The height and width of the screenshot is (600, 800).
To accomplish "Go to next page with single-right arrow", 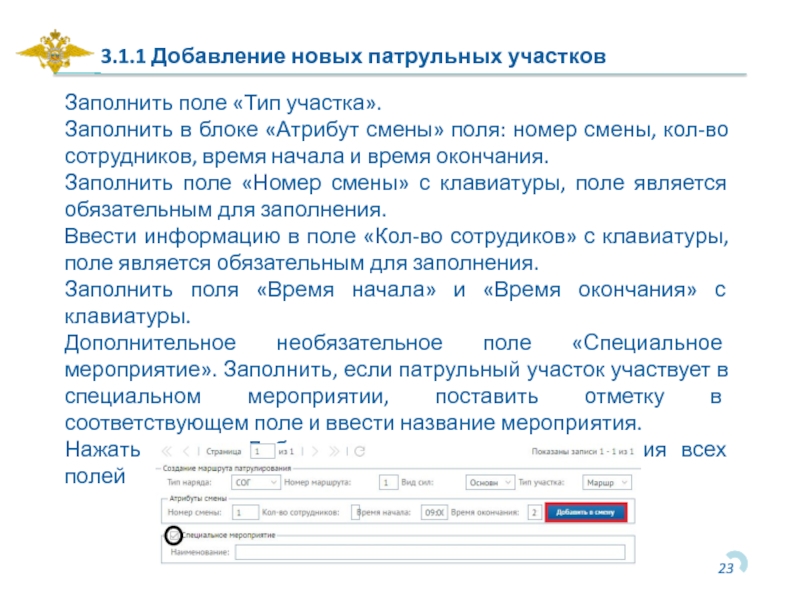I will 315,451.
